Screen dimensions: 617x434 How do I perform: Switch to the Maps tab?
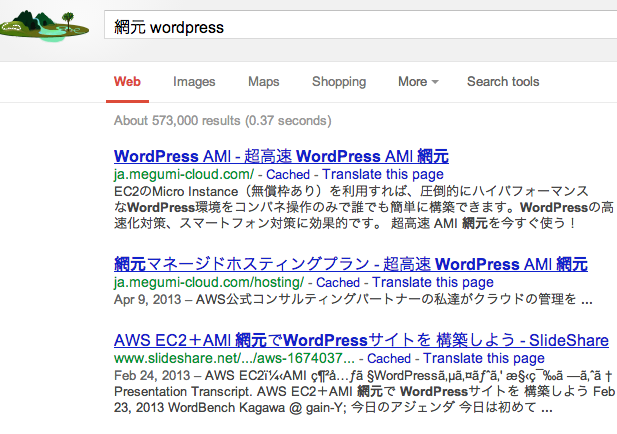click(264, 81)
